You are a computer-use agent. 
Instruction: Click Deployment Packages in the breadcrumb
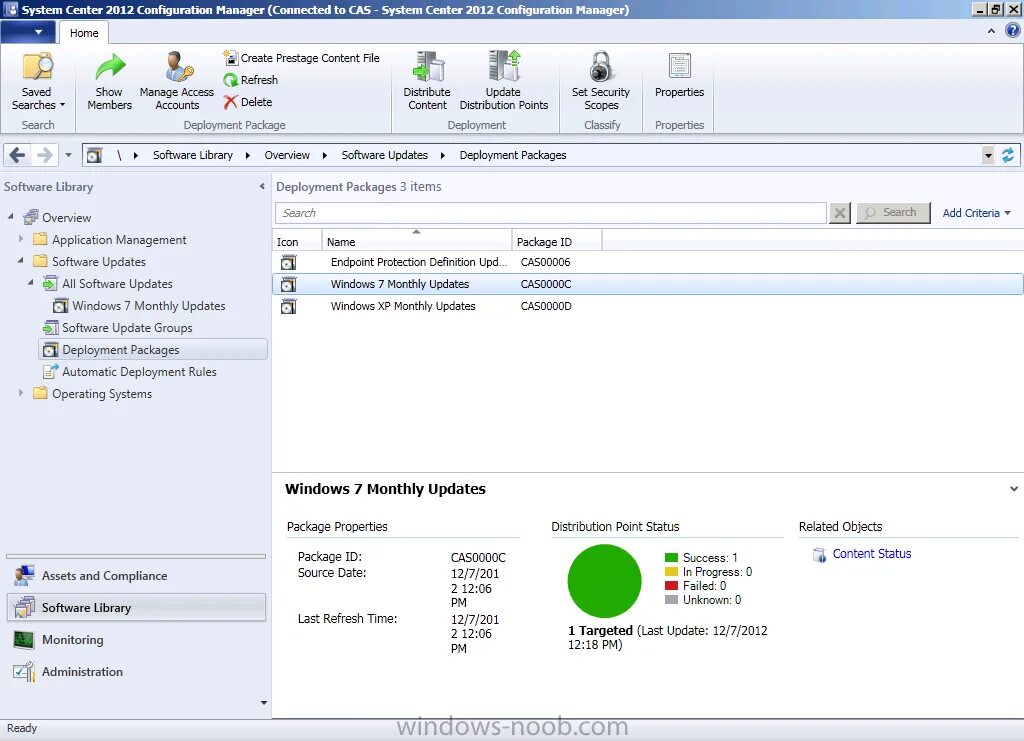tap(513, 155)
